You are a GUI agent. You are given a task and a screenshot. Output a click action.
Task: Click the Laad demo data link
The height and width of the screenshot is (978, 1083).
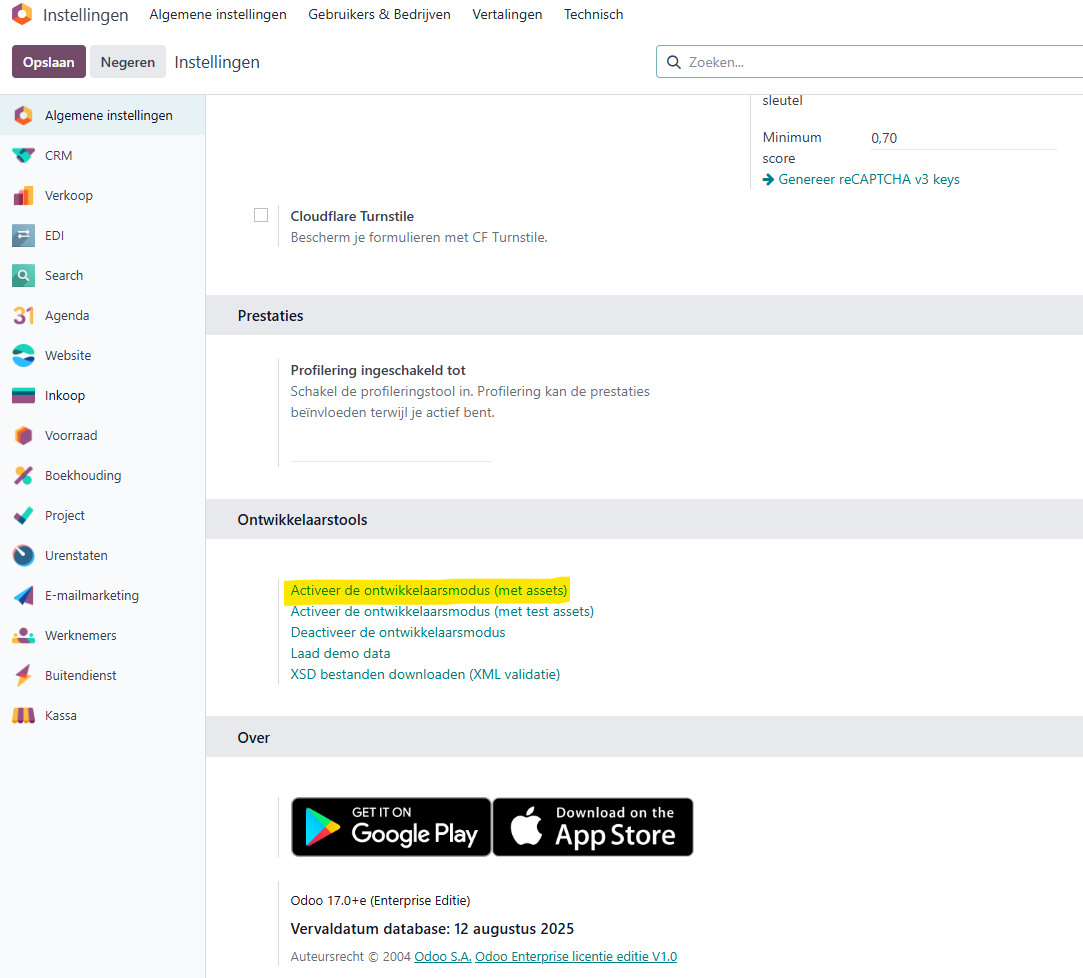[341, 653]
